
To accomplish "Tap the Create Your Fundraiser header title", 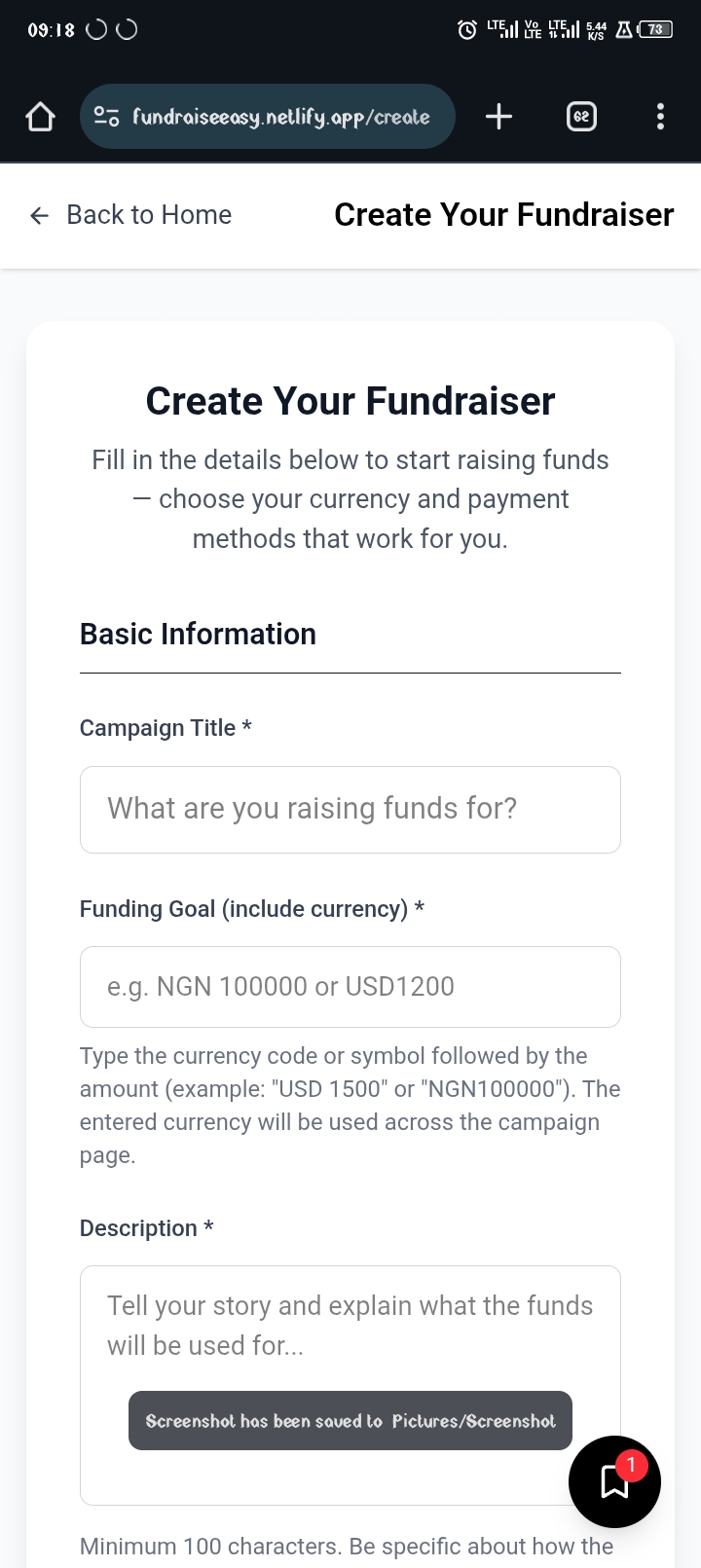I will point(503,215).
